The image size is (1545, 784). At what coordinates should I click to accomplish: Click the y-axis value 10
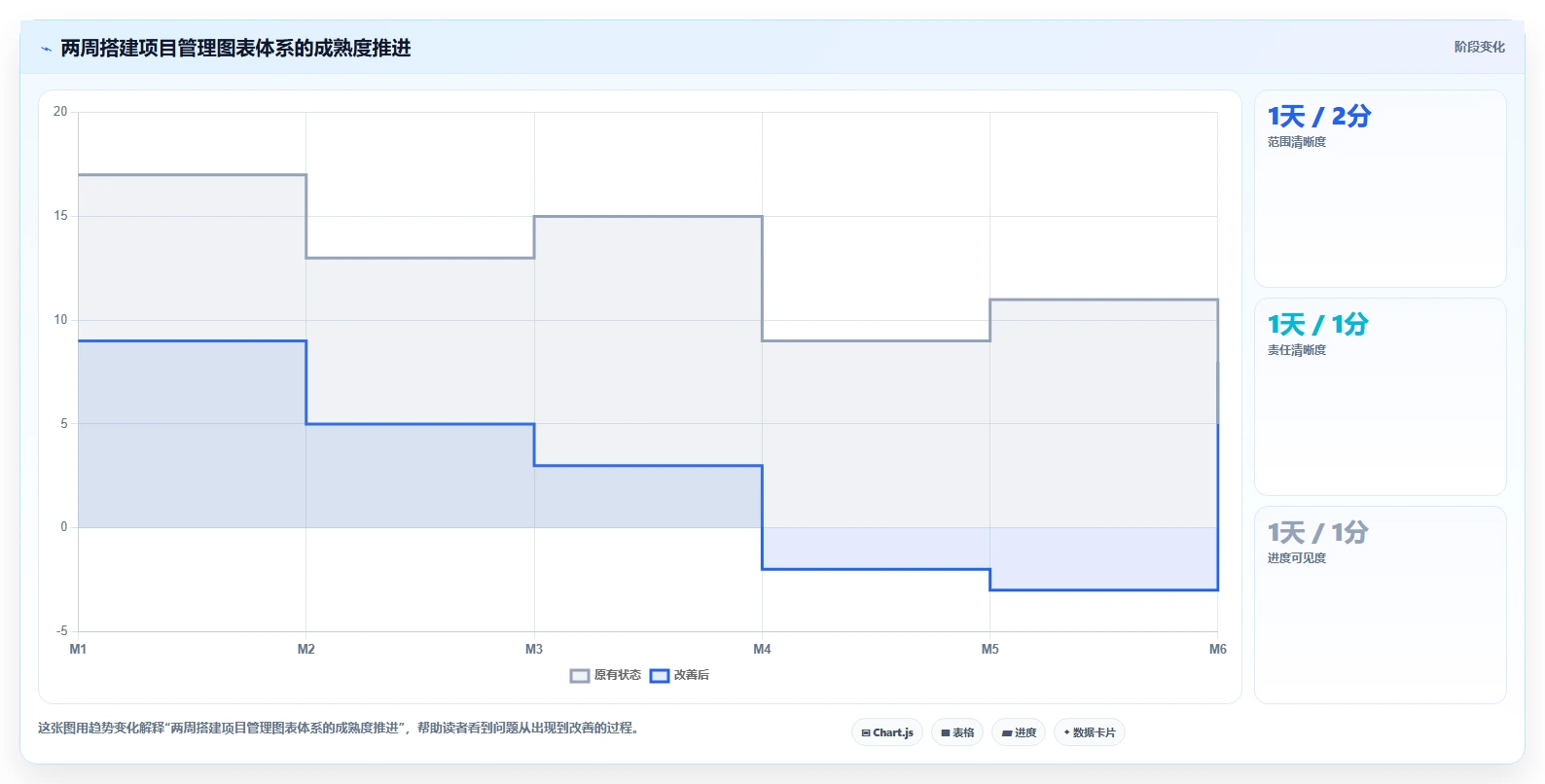60,320
